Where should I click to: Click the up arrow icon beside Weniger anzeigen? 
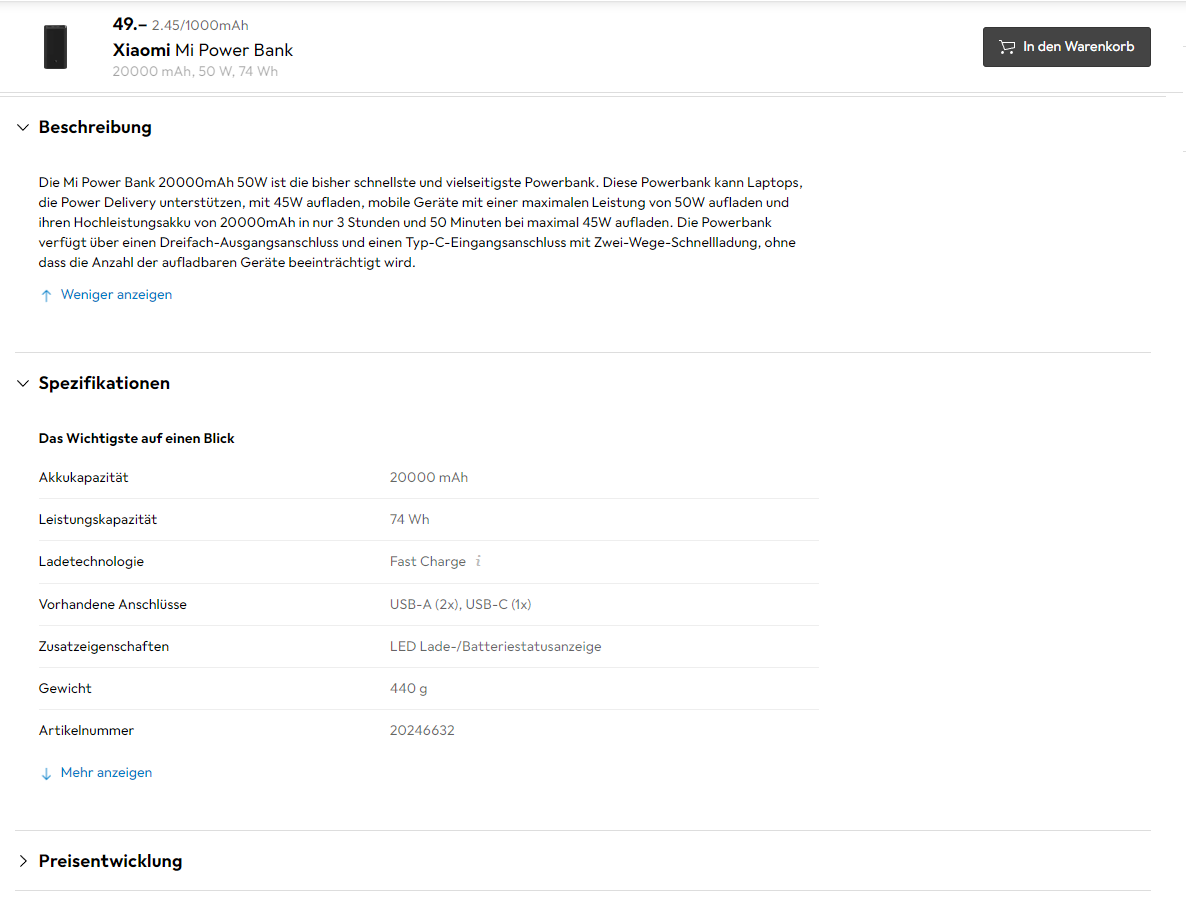coord(46,295)
